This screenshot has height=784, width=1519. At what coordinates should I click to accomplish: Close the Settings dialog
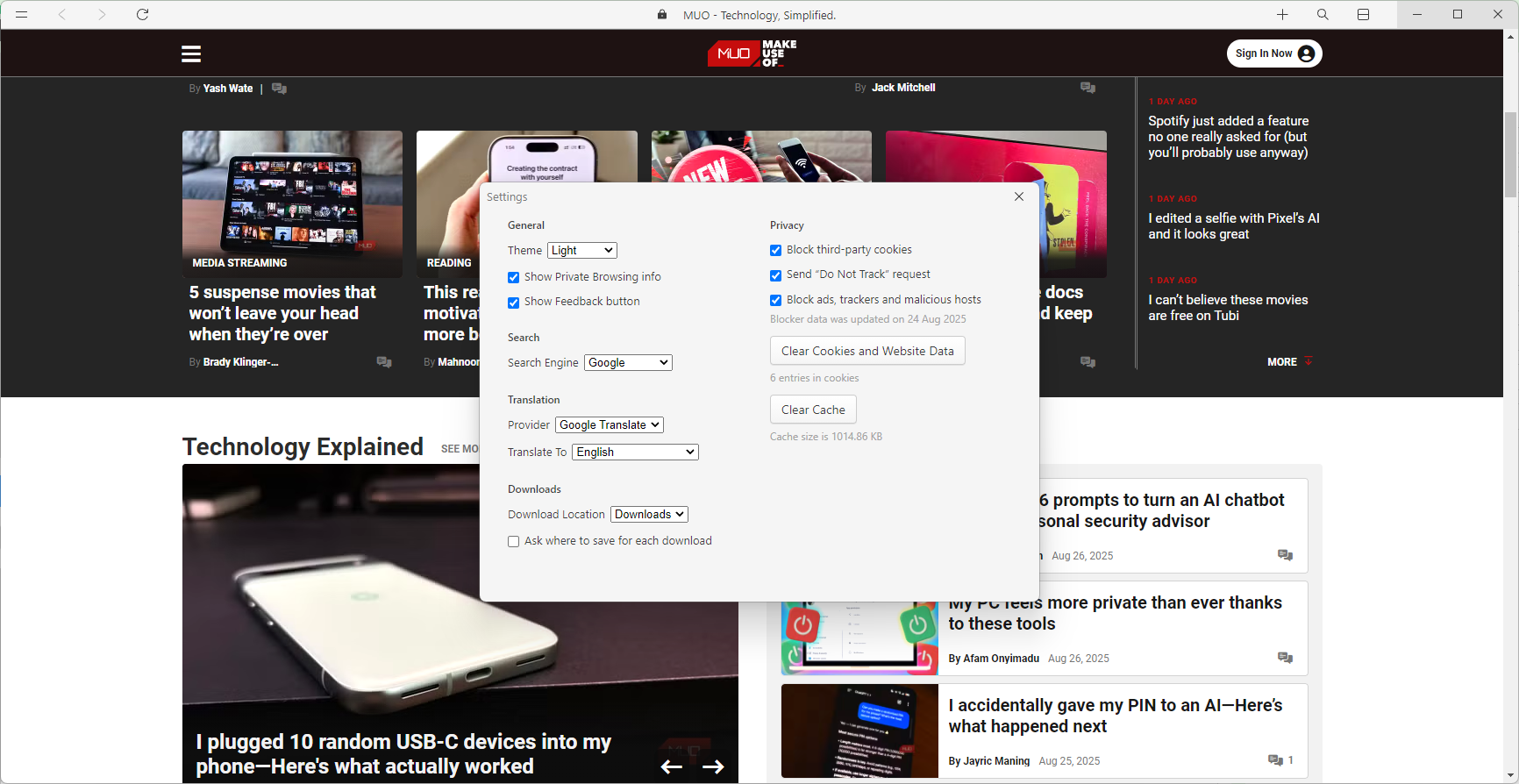point(1019,196)
